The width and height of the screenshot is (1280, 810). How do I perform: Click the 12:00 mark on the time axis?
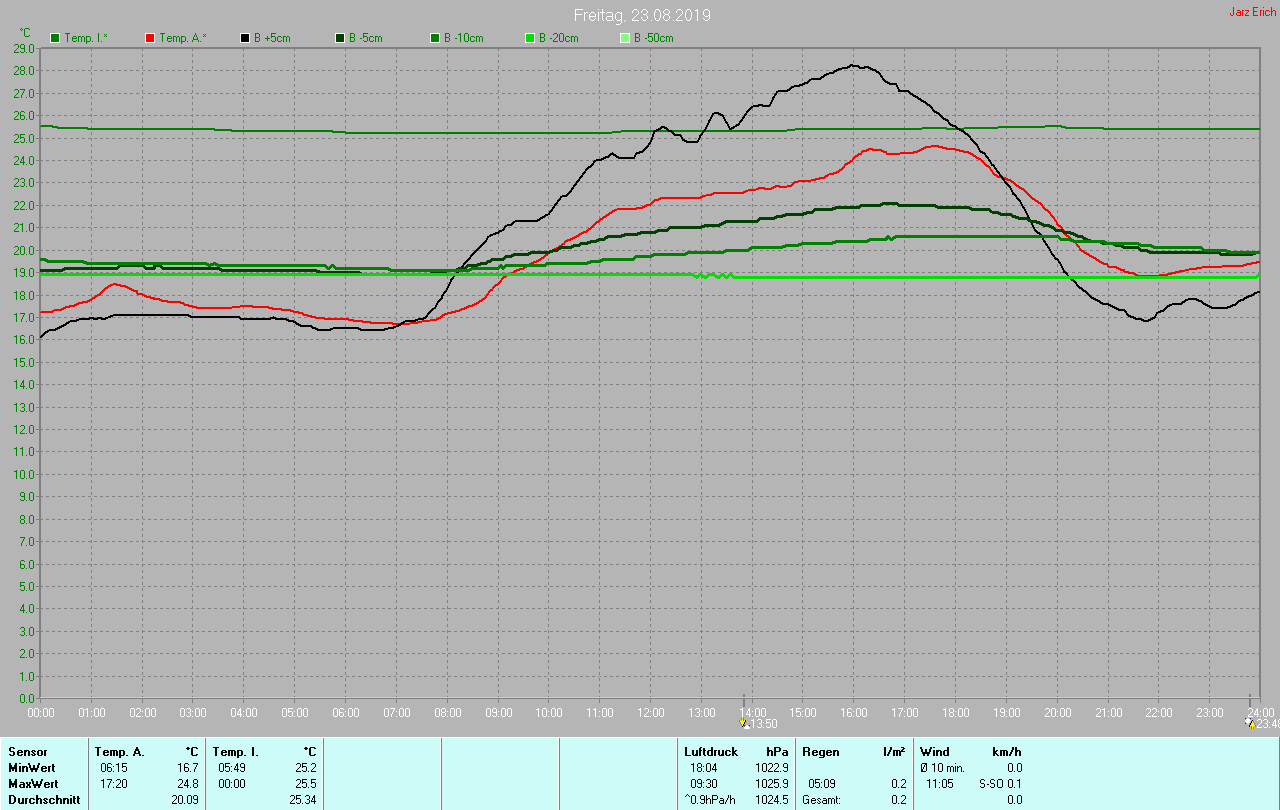coord(651,712)
